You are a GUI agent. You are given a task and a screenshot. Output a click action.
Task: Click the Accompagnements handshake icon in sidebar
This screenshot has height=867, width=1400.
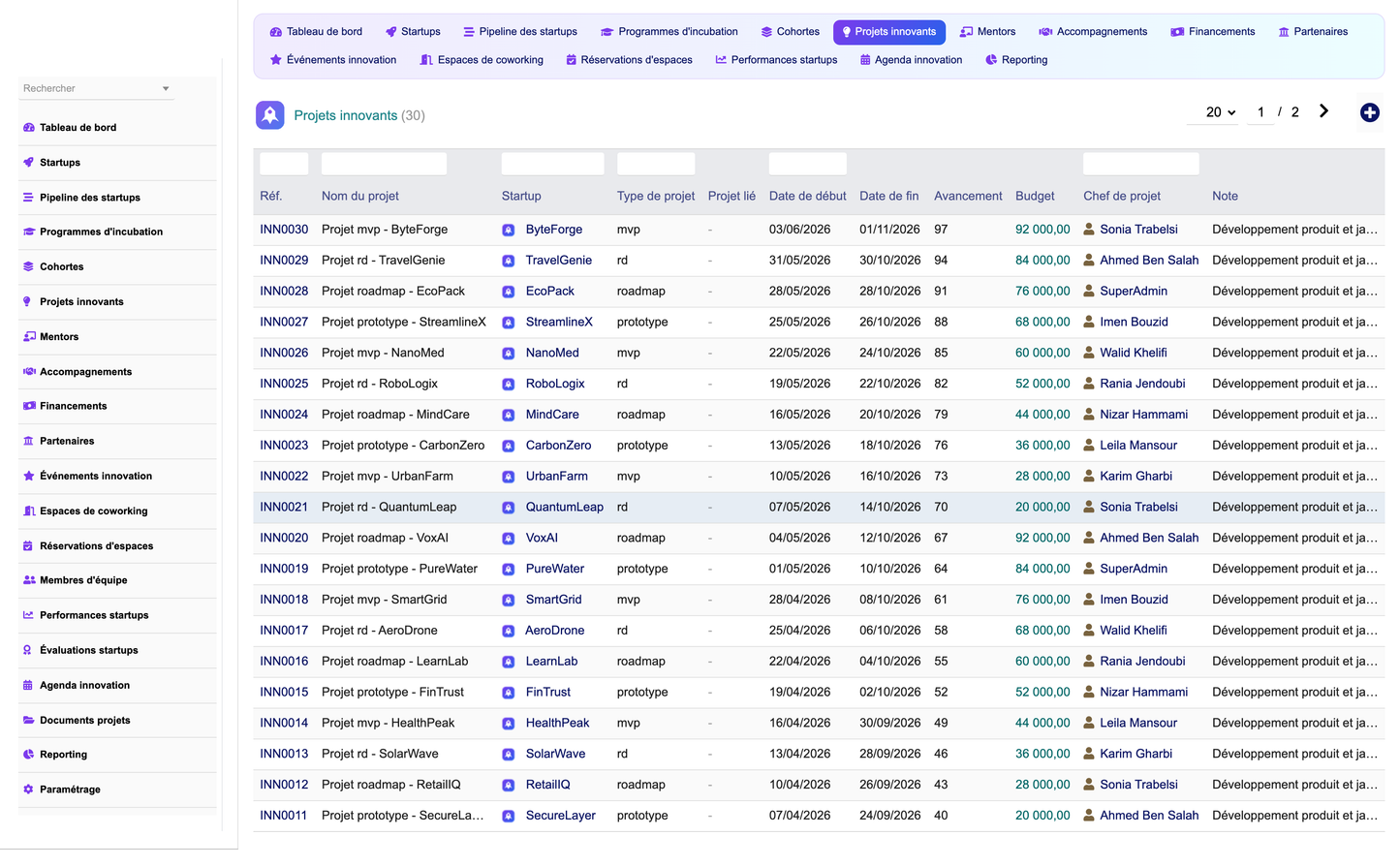click(29, 371)
